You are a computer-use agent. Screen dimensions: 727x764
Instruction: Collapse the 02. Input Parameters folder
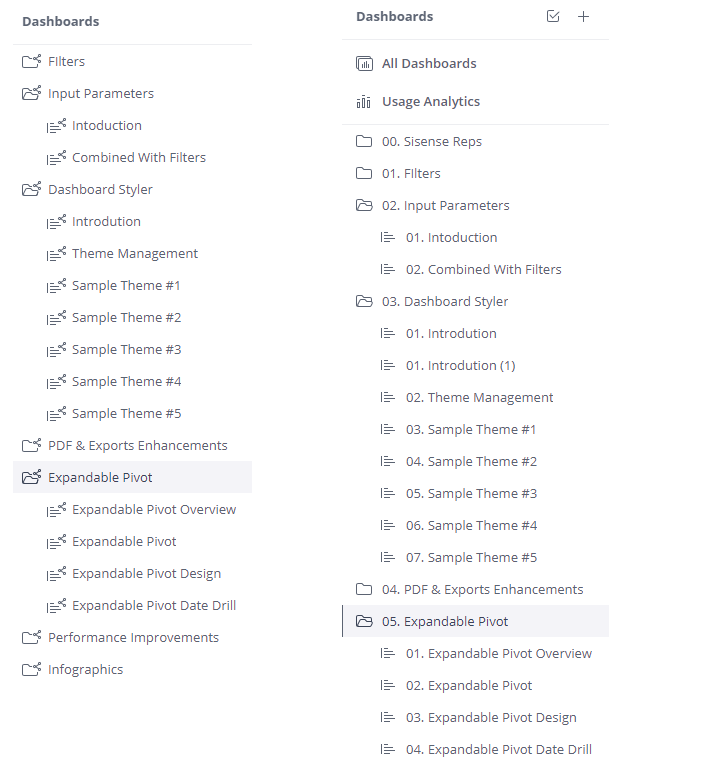tap(364, 205)
